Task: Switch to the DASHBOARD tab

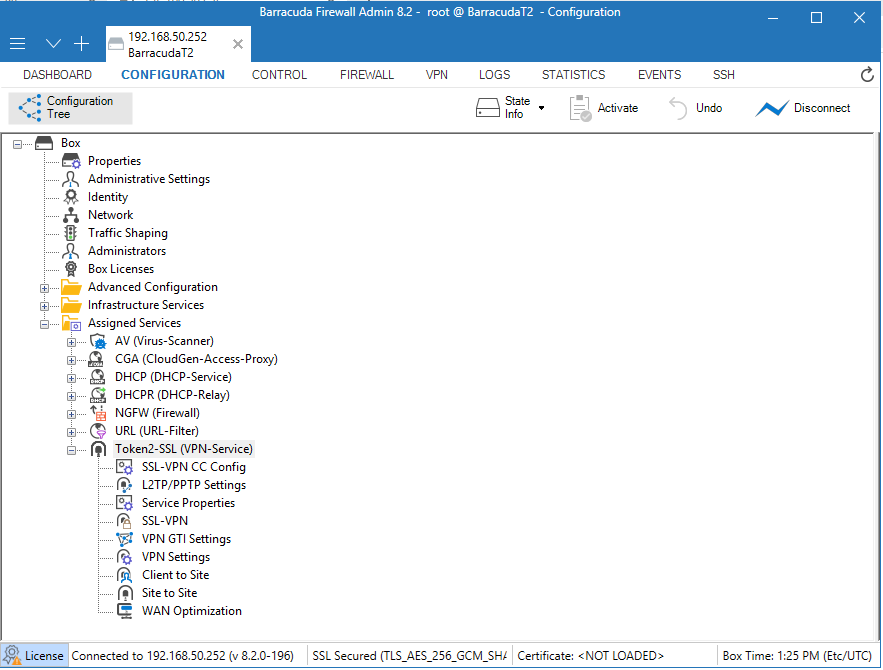Action: click(x=57, y=75)
